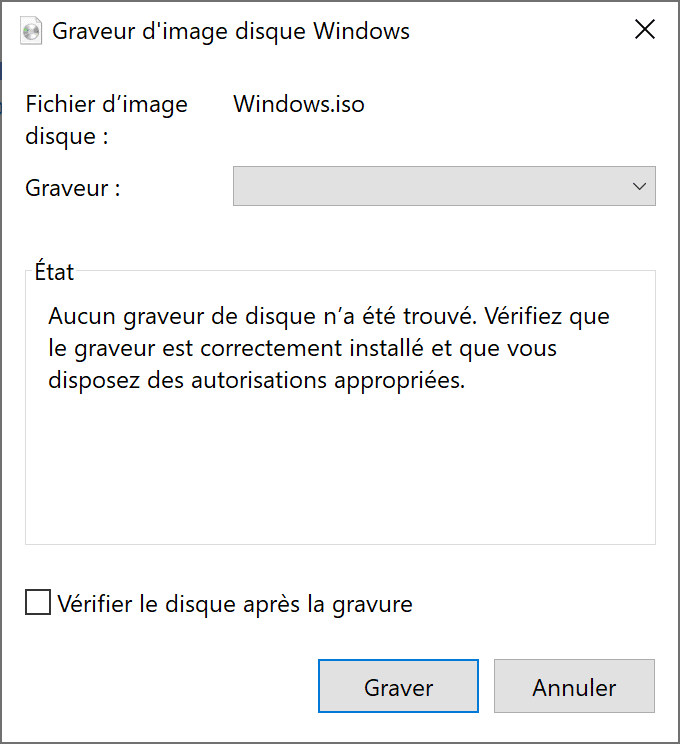This screenshot has height=744, width=680.
Task: Click the blank area left of the Graver button
Action: coord(170,687)
